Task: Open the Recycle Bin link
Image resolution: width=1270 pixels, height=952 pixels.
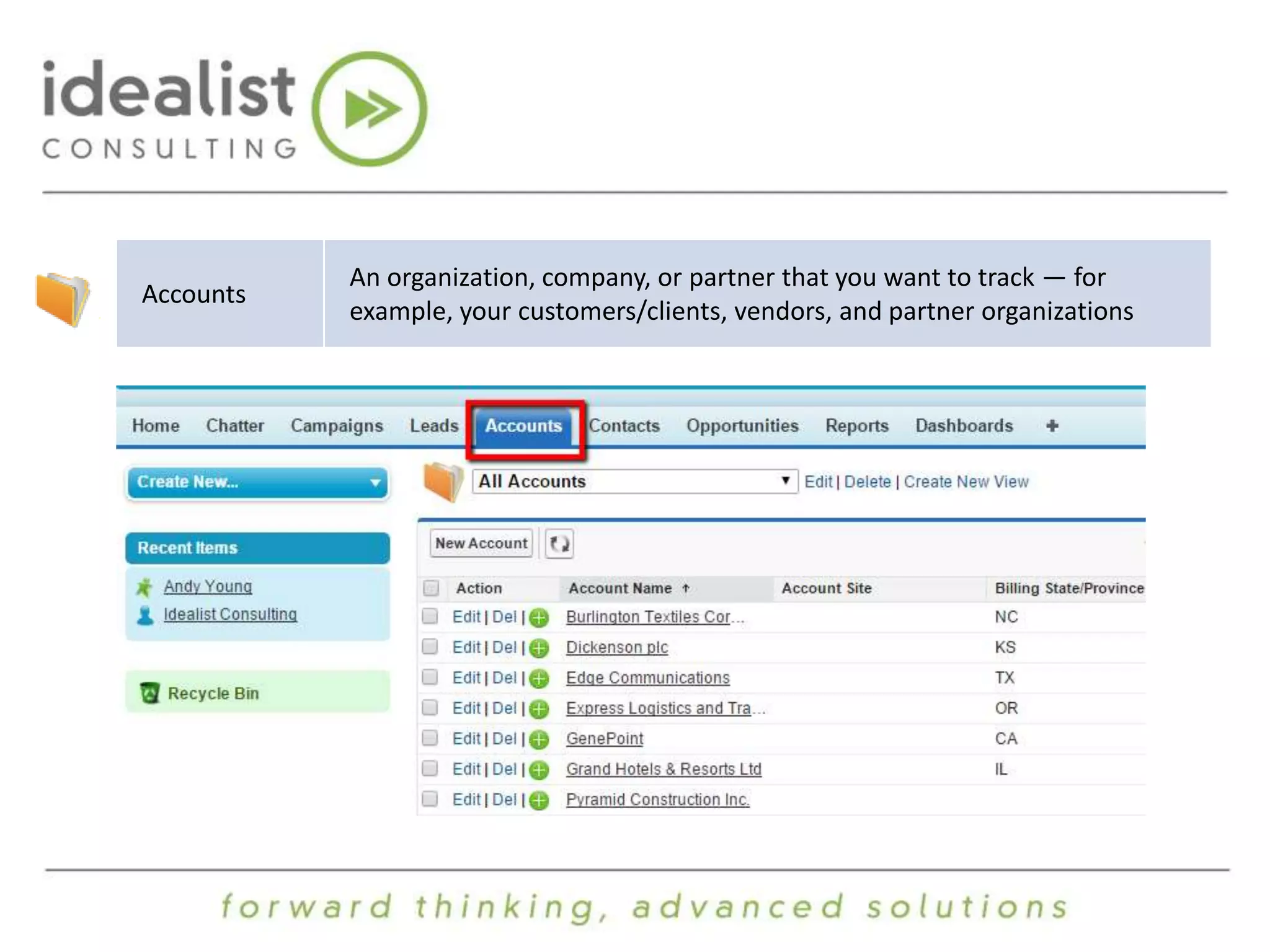Action: point(213,694)
